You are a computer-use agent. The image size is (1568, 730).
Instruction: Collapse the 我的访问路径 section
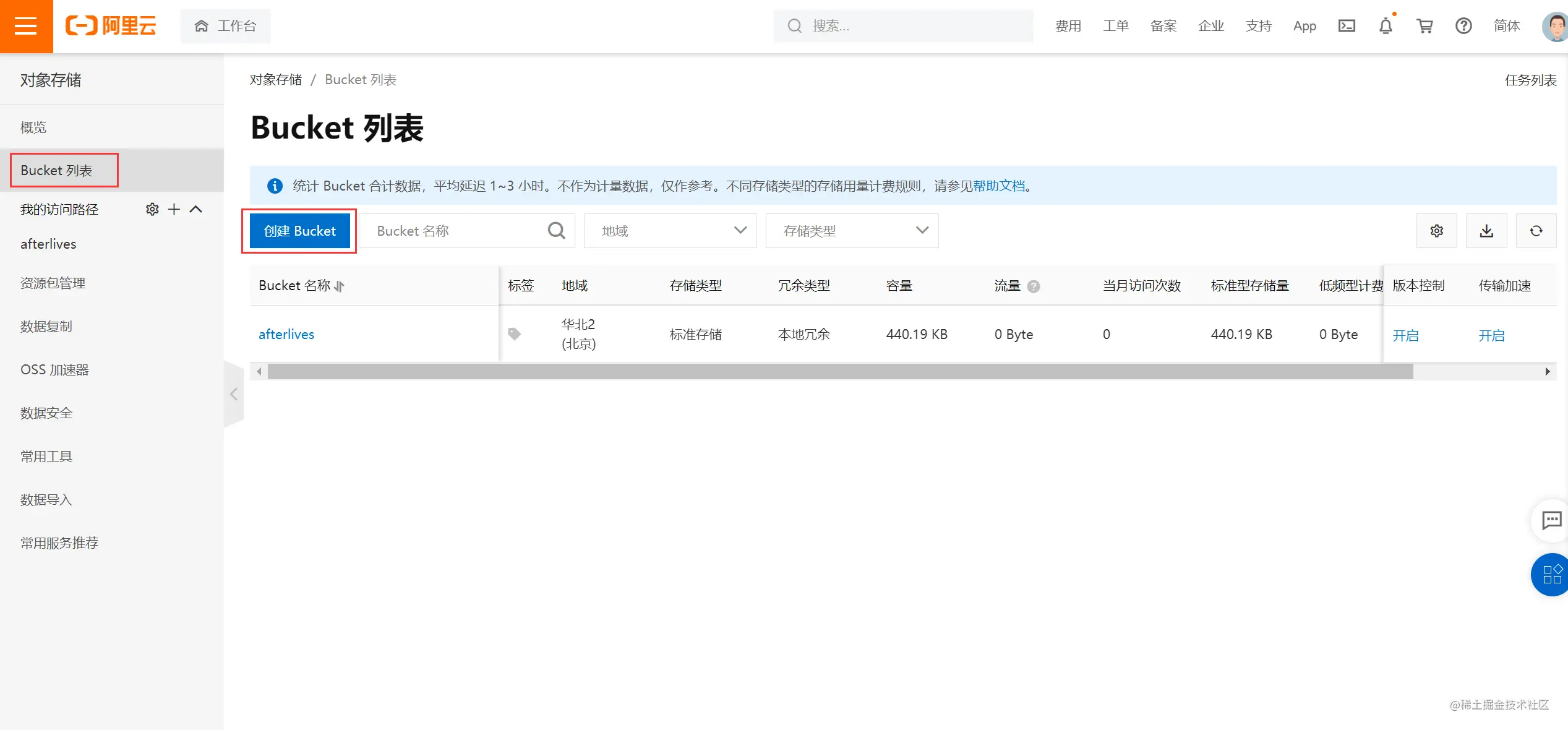tap(195, 209)
